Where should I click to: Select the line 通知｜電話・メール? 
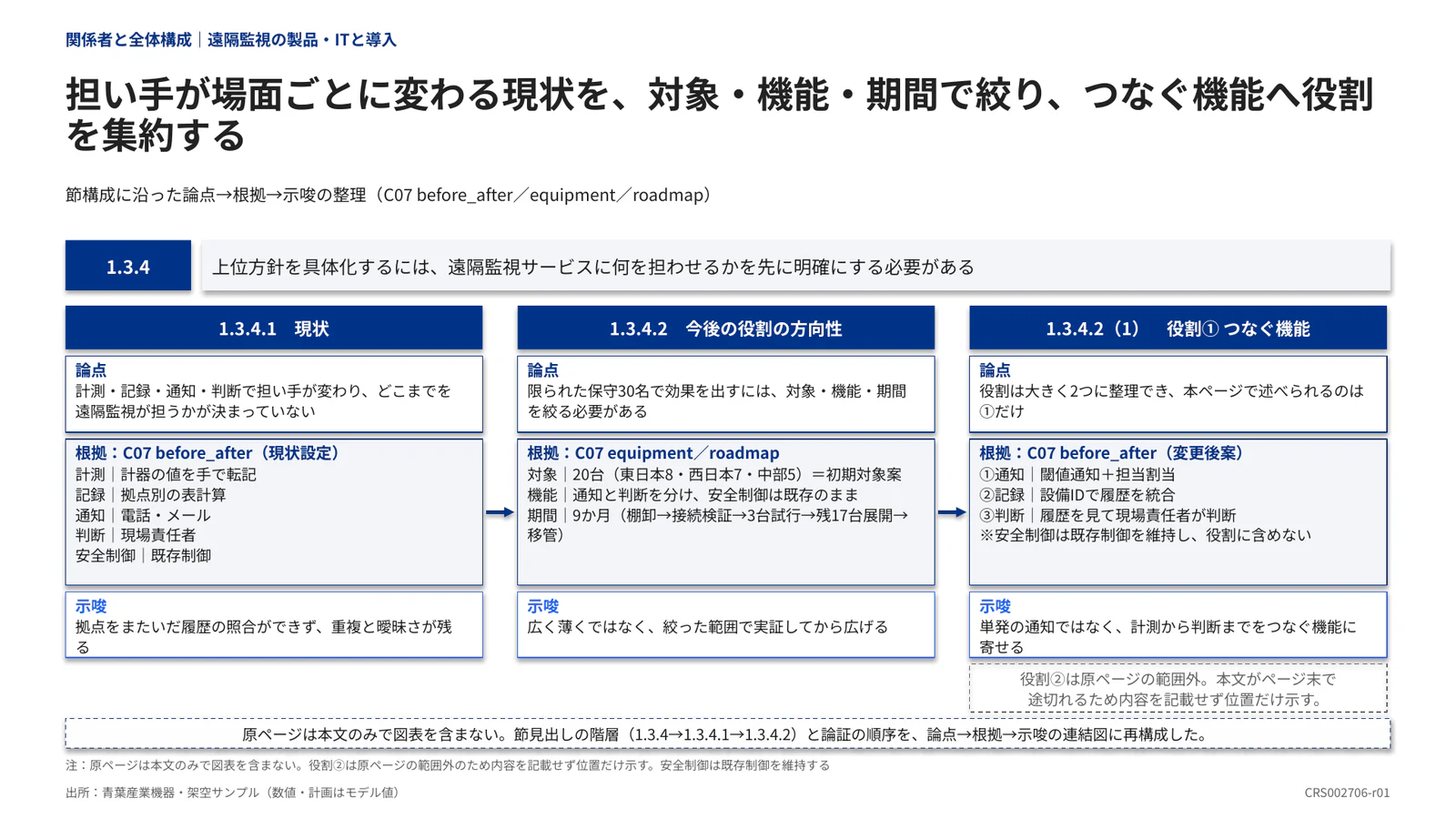[143, 515]
